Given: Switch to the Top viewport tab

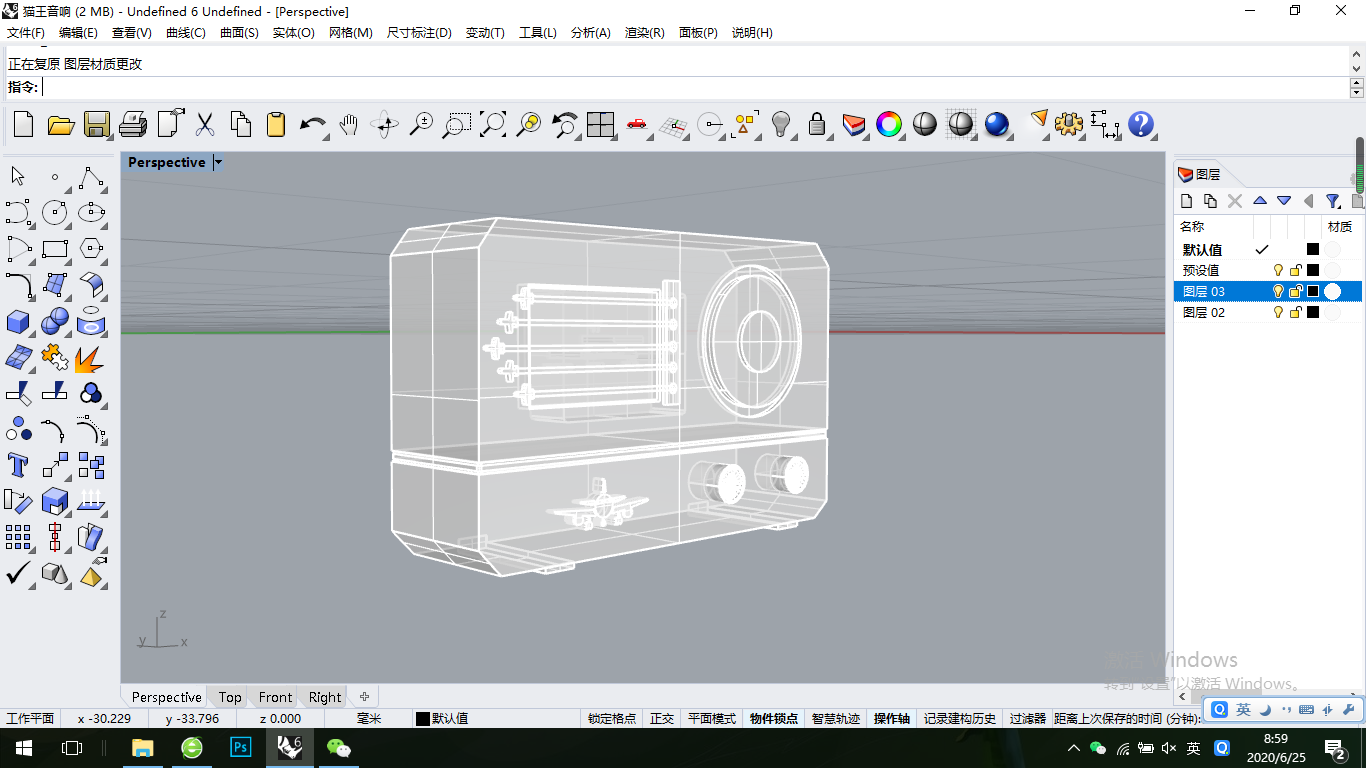Looking at the screenshot, I should pos(230,697).
